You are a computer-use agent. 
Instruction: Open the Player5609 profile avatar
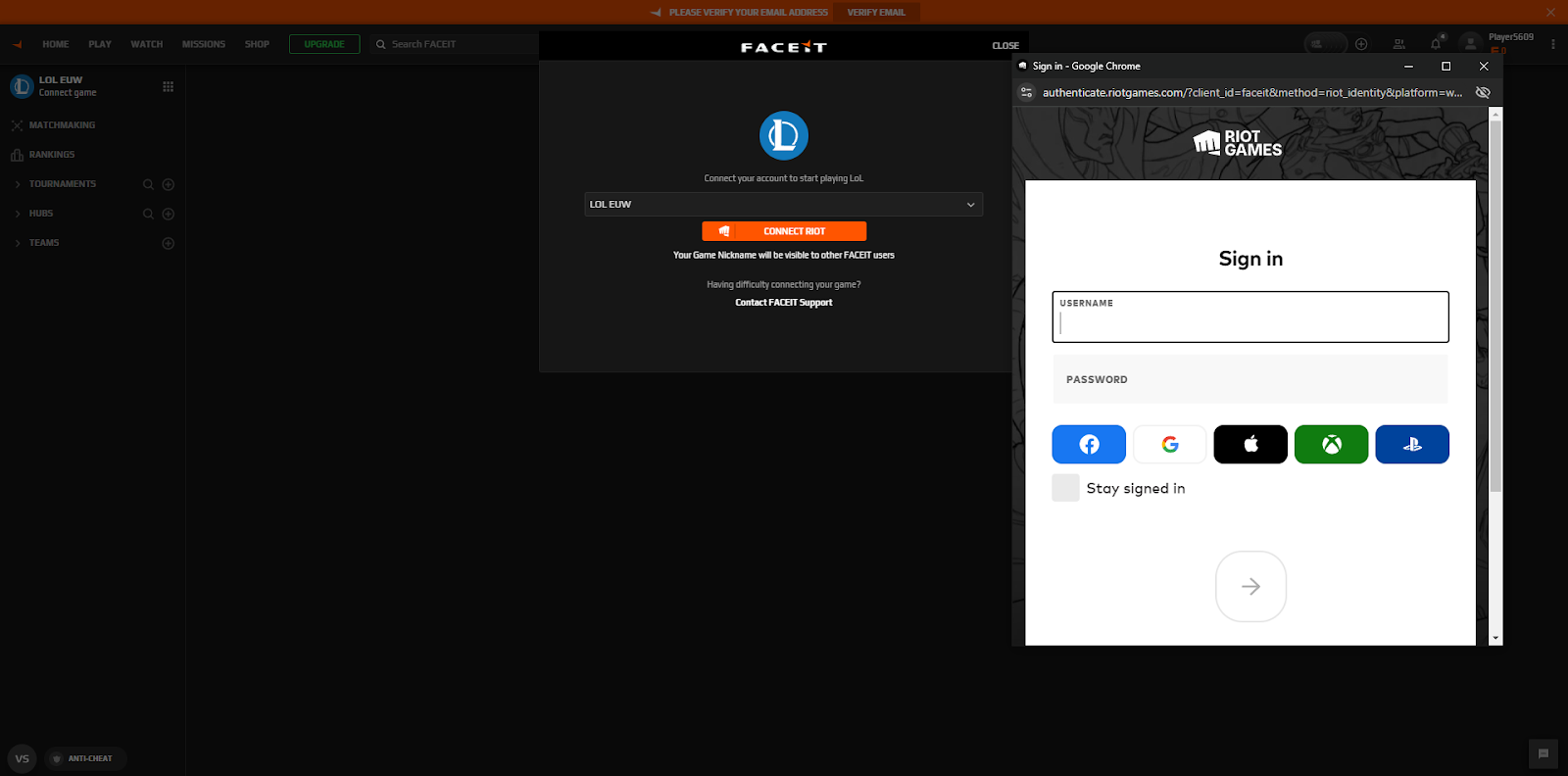pos(1470,43)
